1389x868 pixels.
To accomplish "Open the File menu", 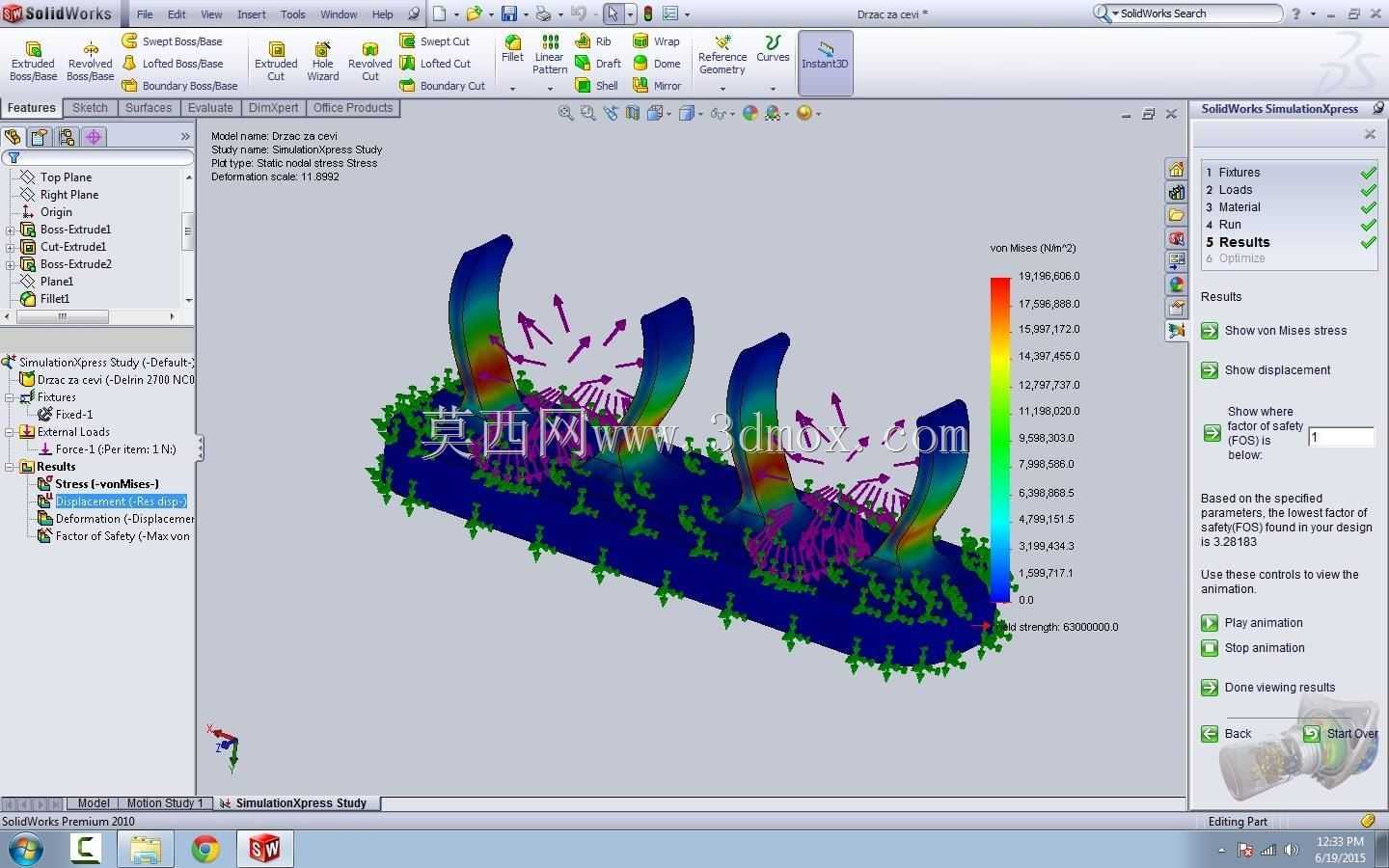I will coord(145,14).
